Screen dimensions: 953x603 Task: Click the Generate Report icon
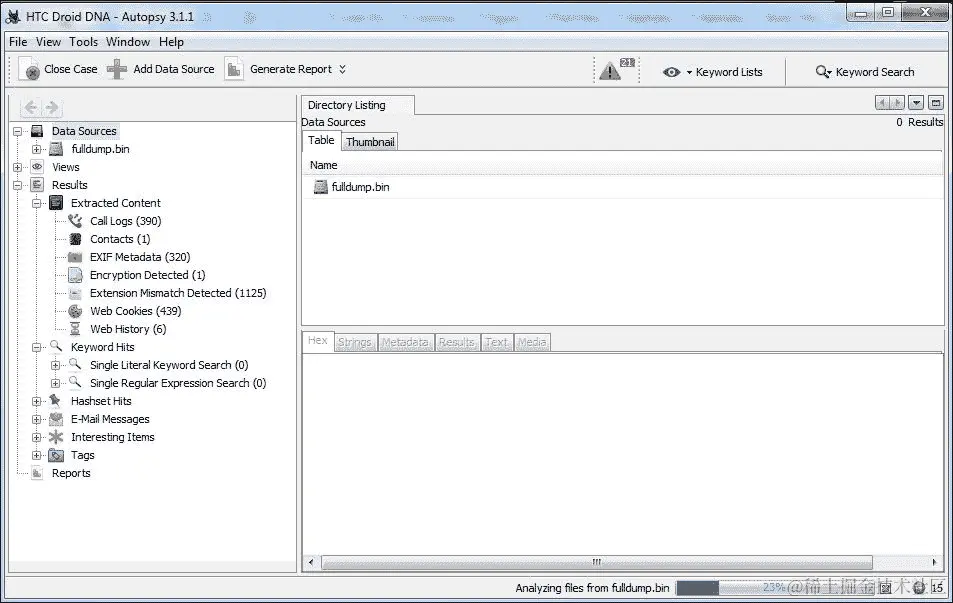[233, 69]
